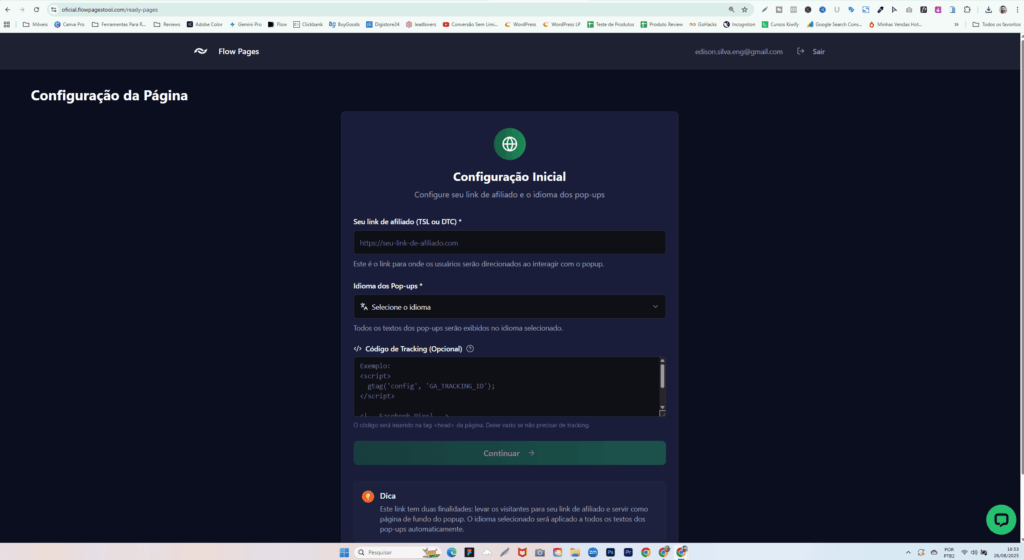Bookmark this page with the star icon
Image resolution: width=1024 pixels, height=560 pixels.
click(x=744, y=10)
